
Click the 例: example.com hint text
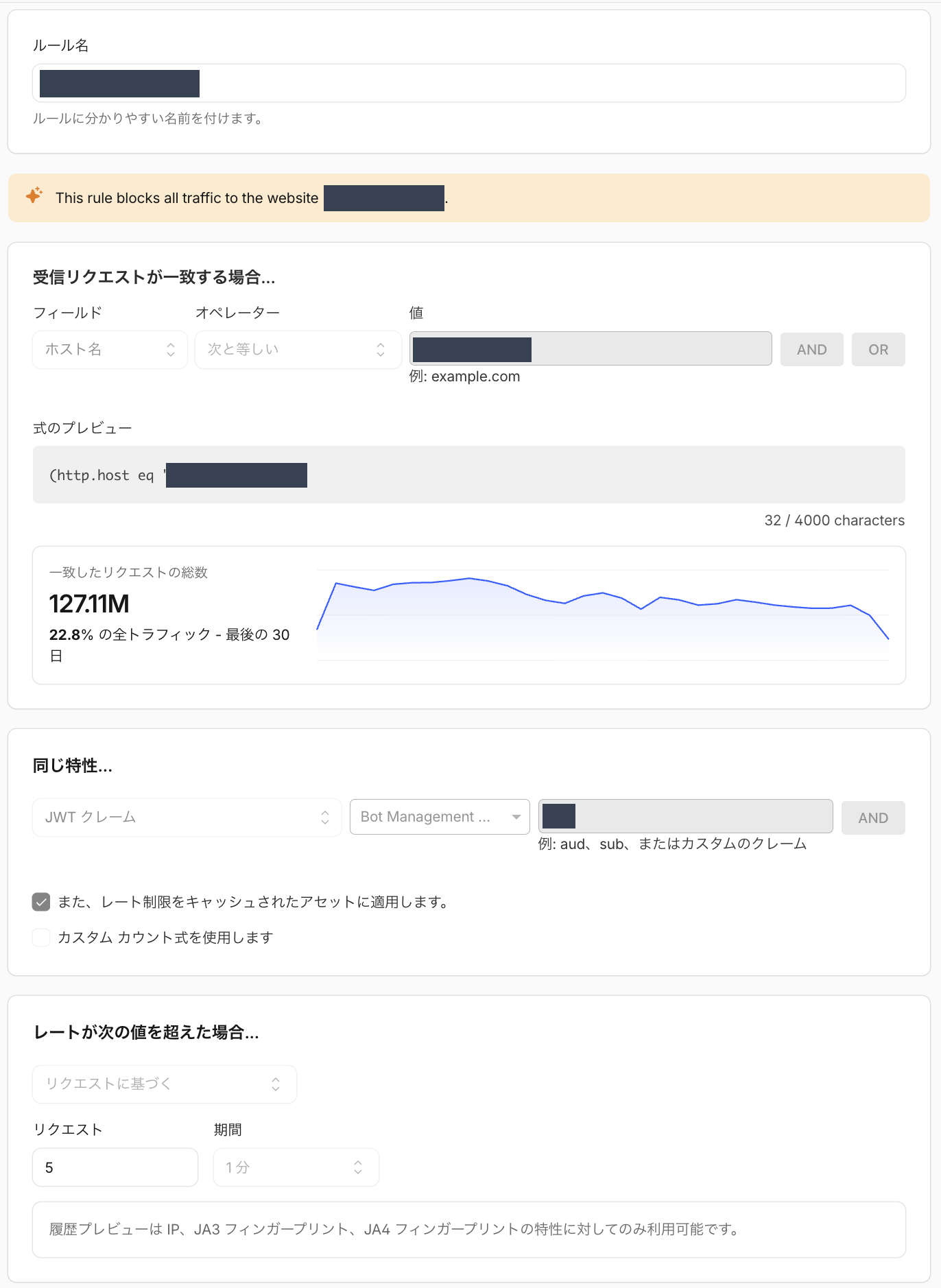464,377
